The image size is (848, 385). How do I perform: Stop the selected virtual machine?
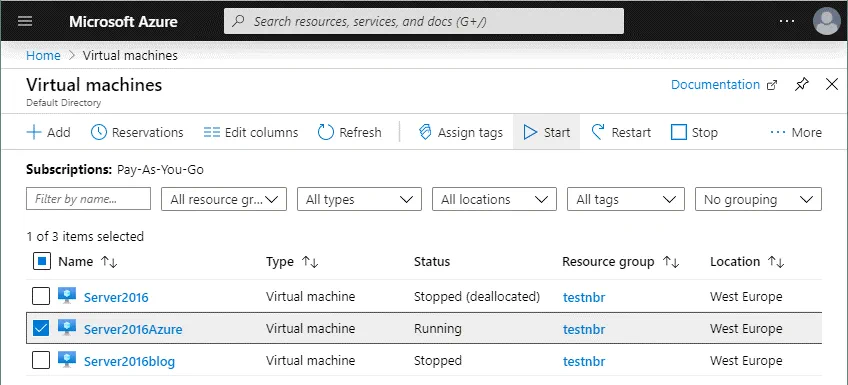(x=694, y=132)
